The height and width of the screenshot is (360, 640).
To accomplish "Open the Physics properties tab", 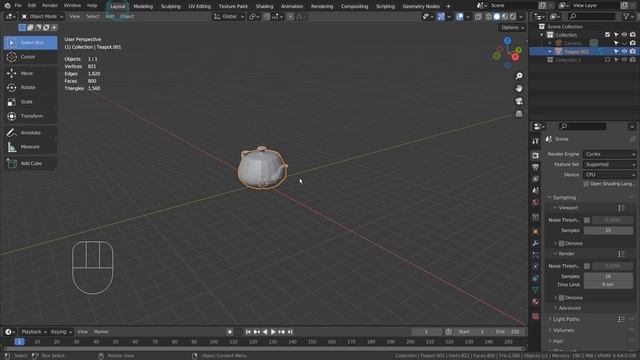I will (x=536, y=267).
